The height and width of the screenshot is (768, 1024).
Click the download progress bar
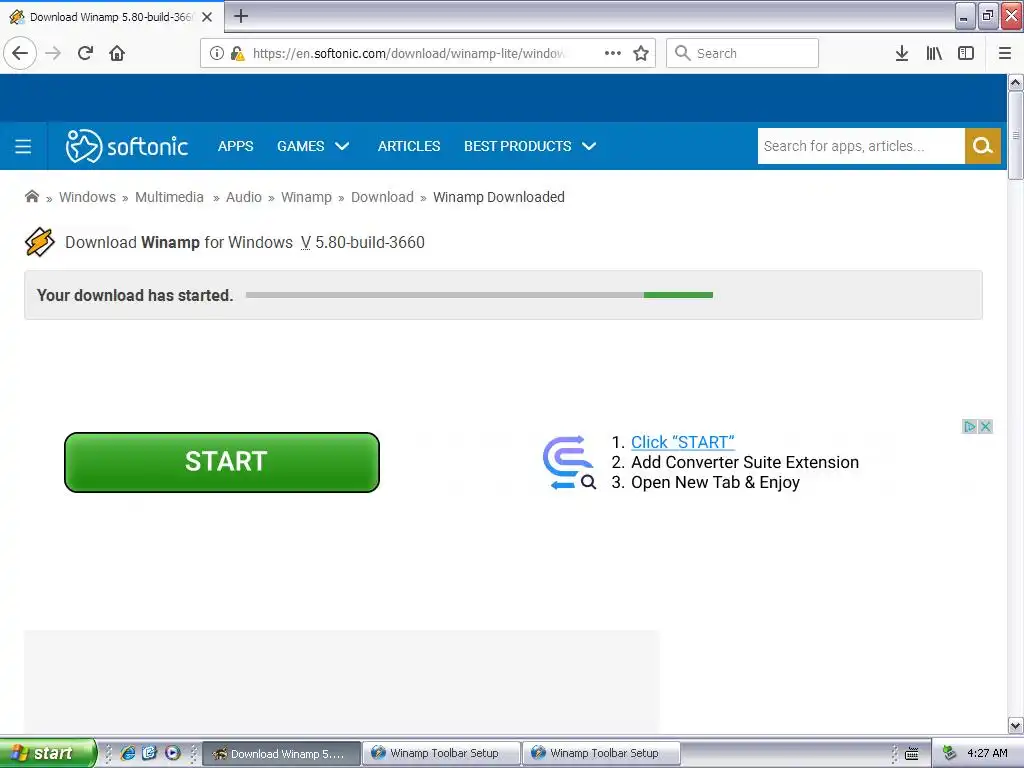(479, 295)
